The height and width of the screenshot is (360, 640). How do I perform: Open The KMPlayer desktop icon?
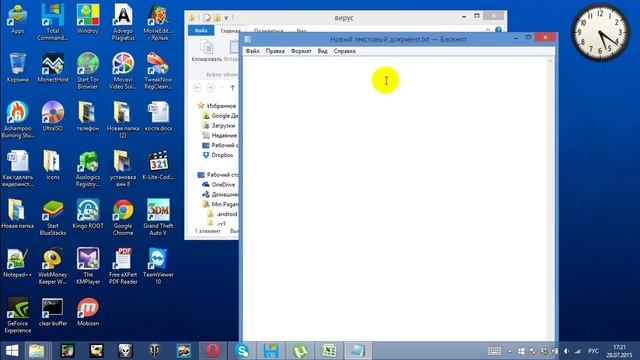click(88, 266)
